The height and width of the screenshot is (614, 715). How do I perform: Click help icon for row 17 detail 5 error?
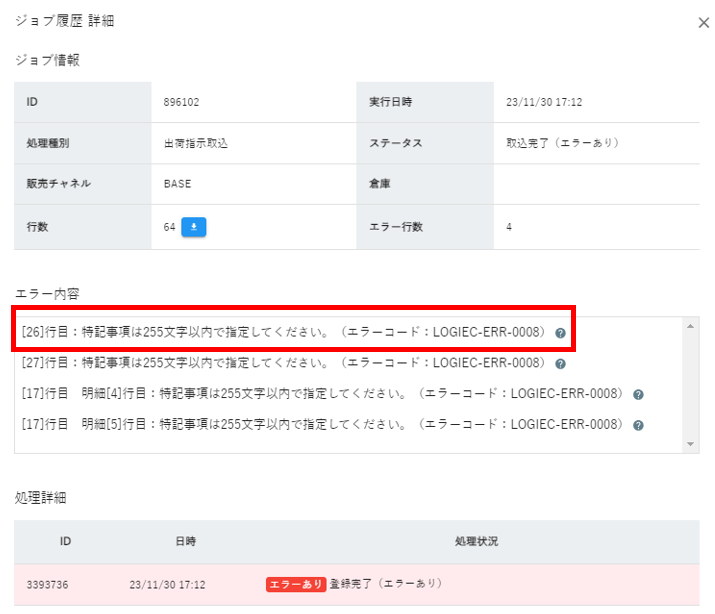[x=638, y=424]
